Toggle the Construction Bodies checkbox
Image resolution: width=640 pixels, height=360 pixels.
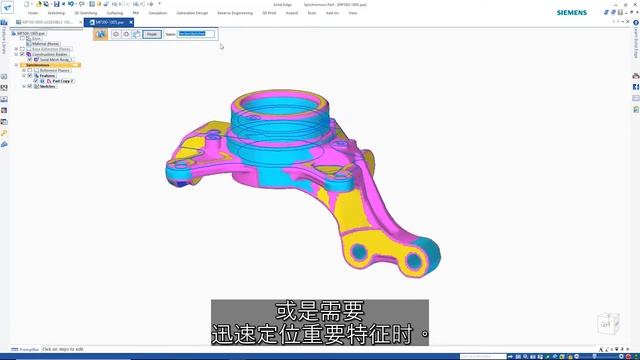[22, 54]
